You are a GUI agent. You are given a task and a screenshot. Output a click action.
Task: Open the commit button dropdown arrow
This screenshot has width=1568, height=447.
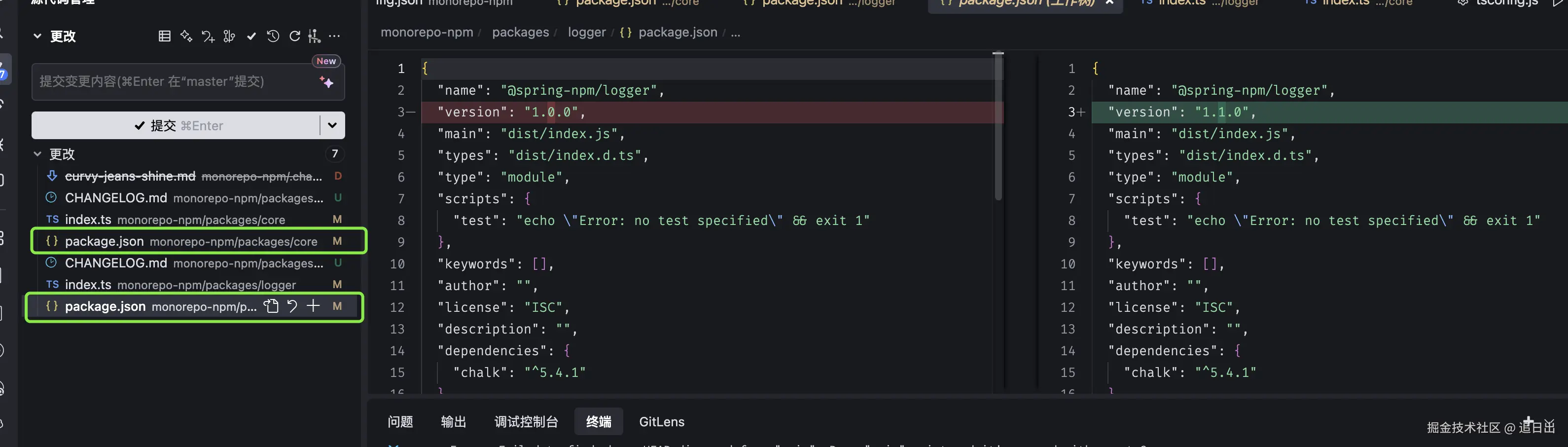point(332,125)
